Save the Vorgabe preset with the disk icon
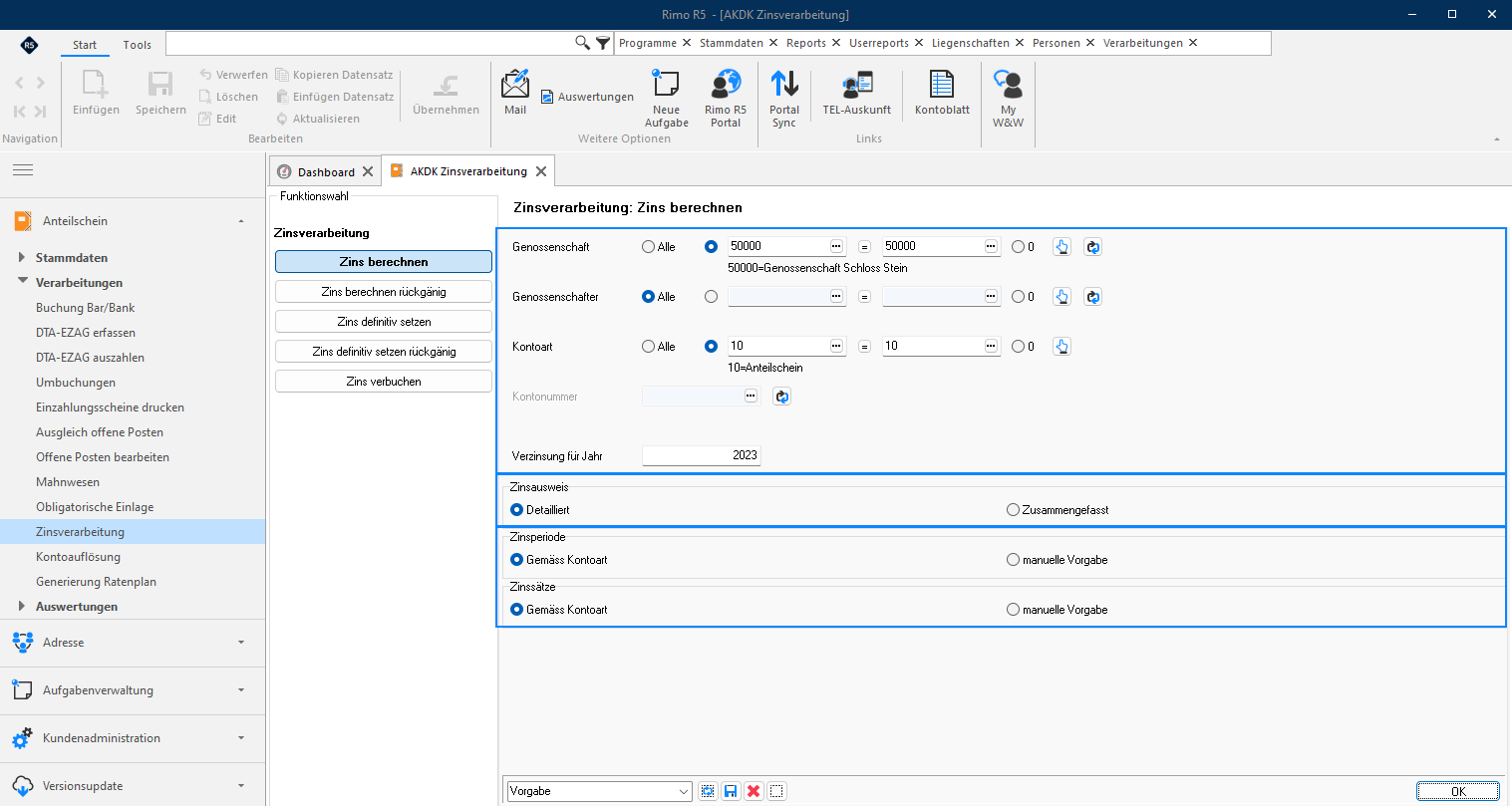Image resolution: width=1512 pixels, height=806 pixels. (x=731, y=791)
